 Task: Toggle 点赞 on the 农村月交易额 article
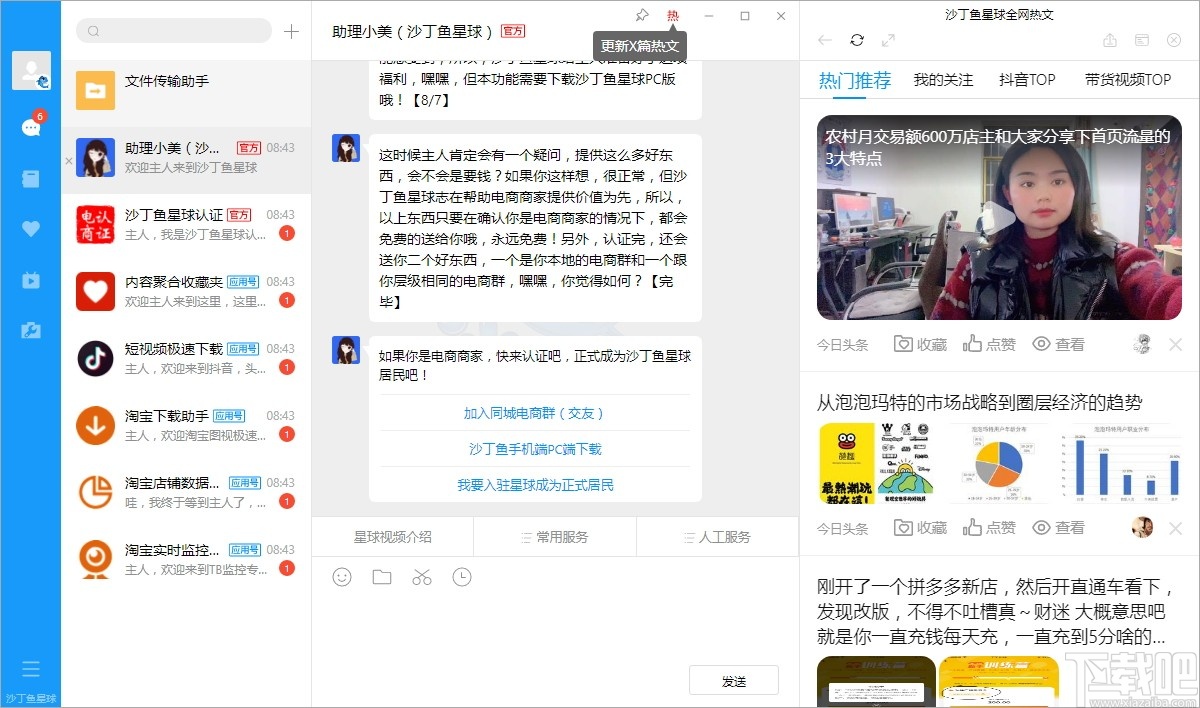tap(989, 343)
